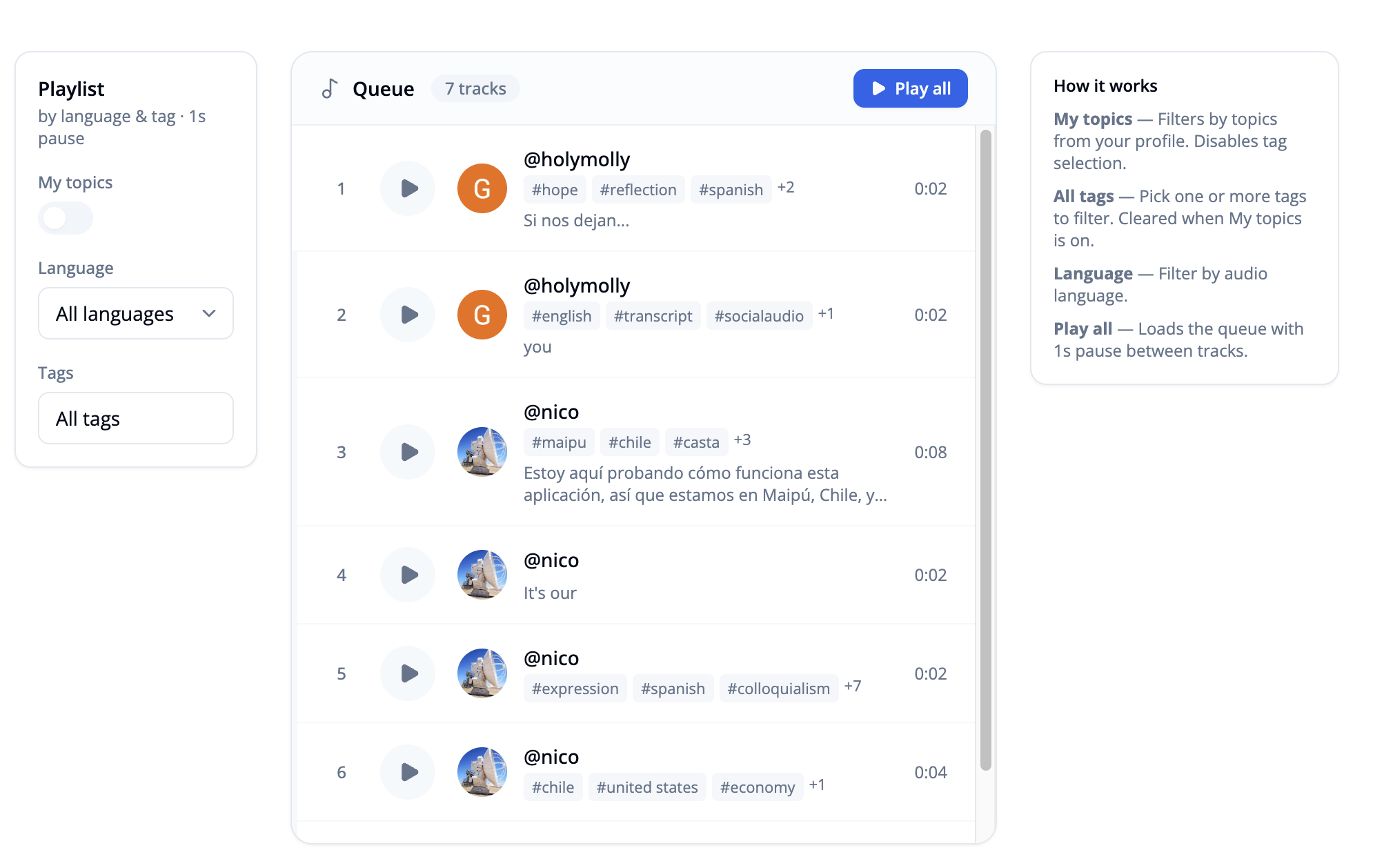The width and height of the screenshot is (1384, 868).
Task: Click the 7 tracks counter badge
Action: pyautogui.click(x=475, y=88)
